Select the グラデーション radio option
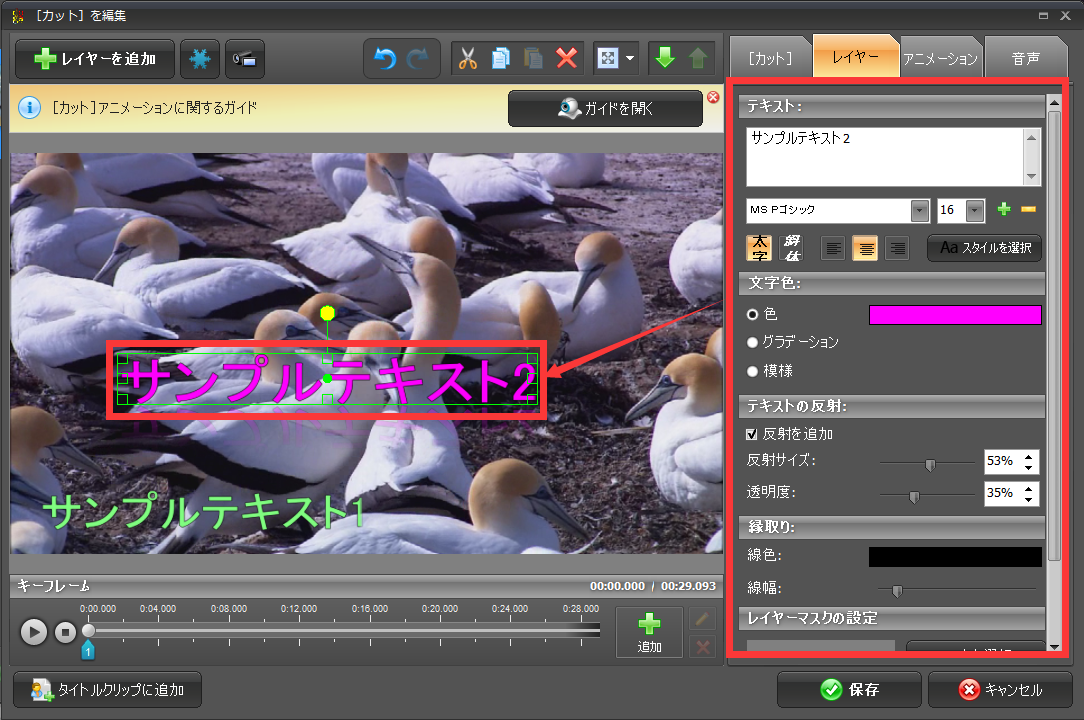The width and height of the screenshot is (1084, 720). pos(752,343)
